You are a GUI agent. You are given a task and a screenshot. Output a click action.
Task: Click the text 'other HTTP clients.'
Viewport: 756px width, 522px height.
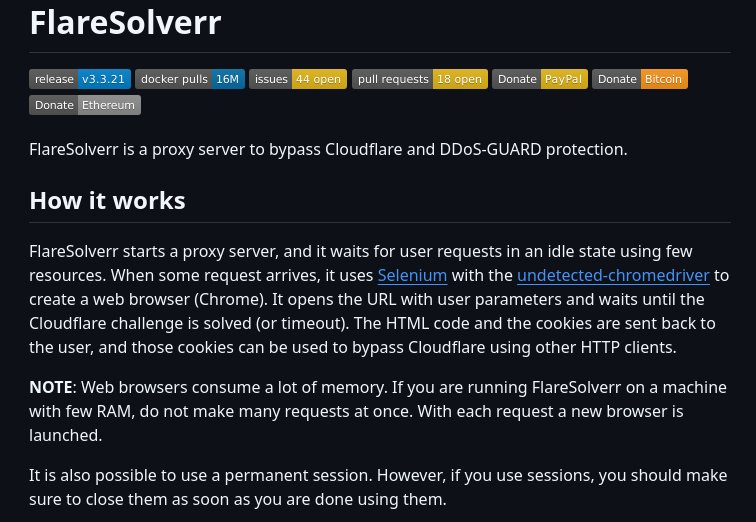(x=608, y=348)
